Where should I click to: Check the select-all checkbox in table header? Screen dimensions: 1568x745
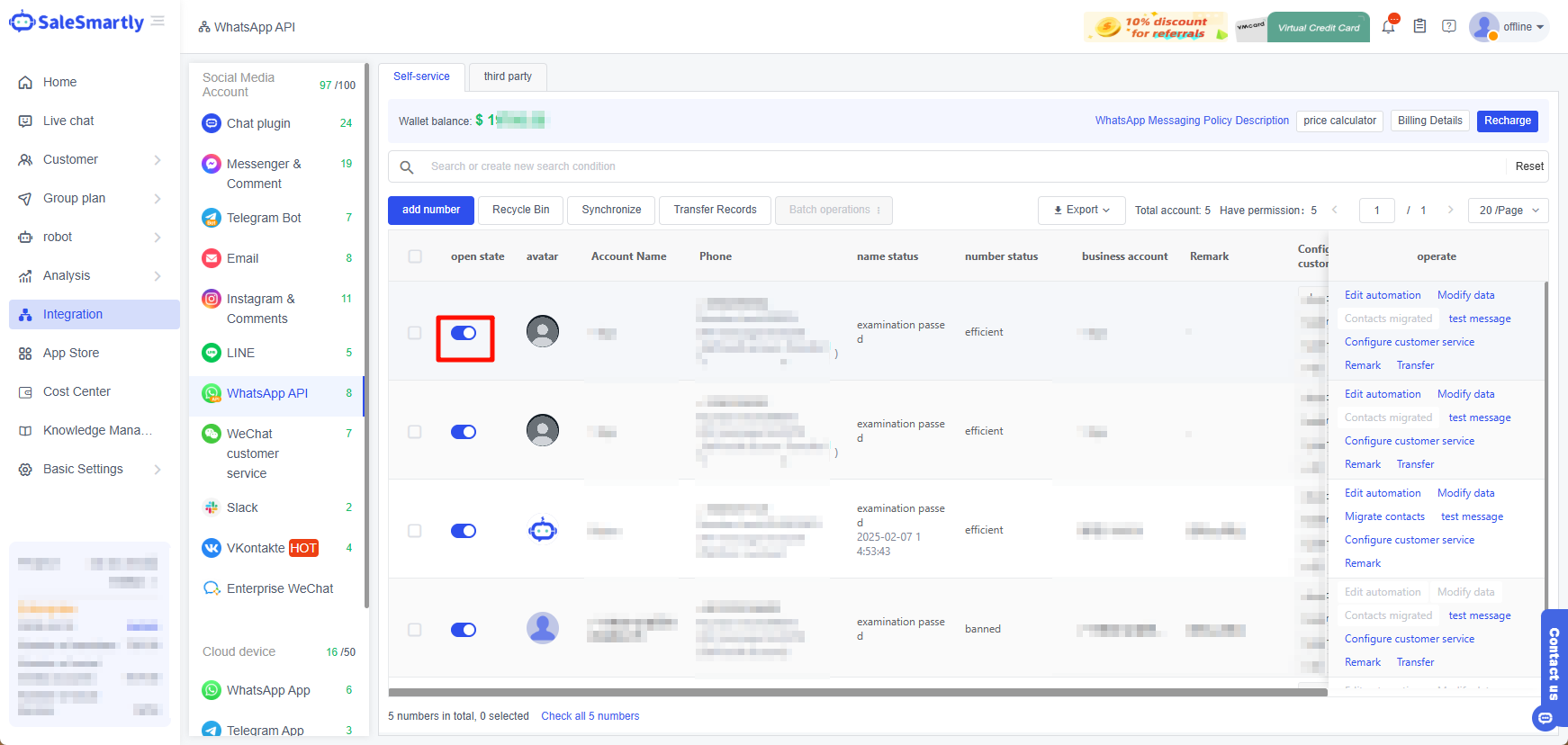(415, 256)
